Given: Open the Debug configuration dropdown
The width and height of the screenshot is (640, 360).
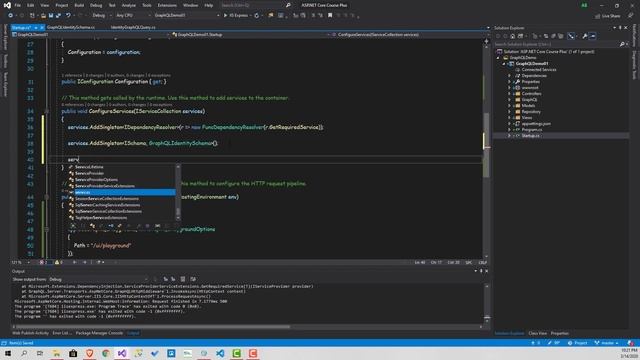Looking at the screenshot, I should click(x=101, y=16).
